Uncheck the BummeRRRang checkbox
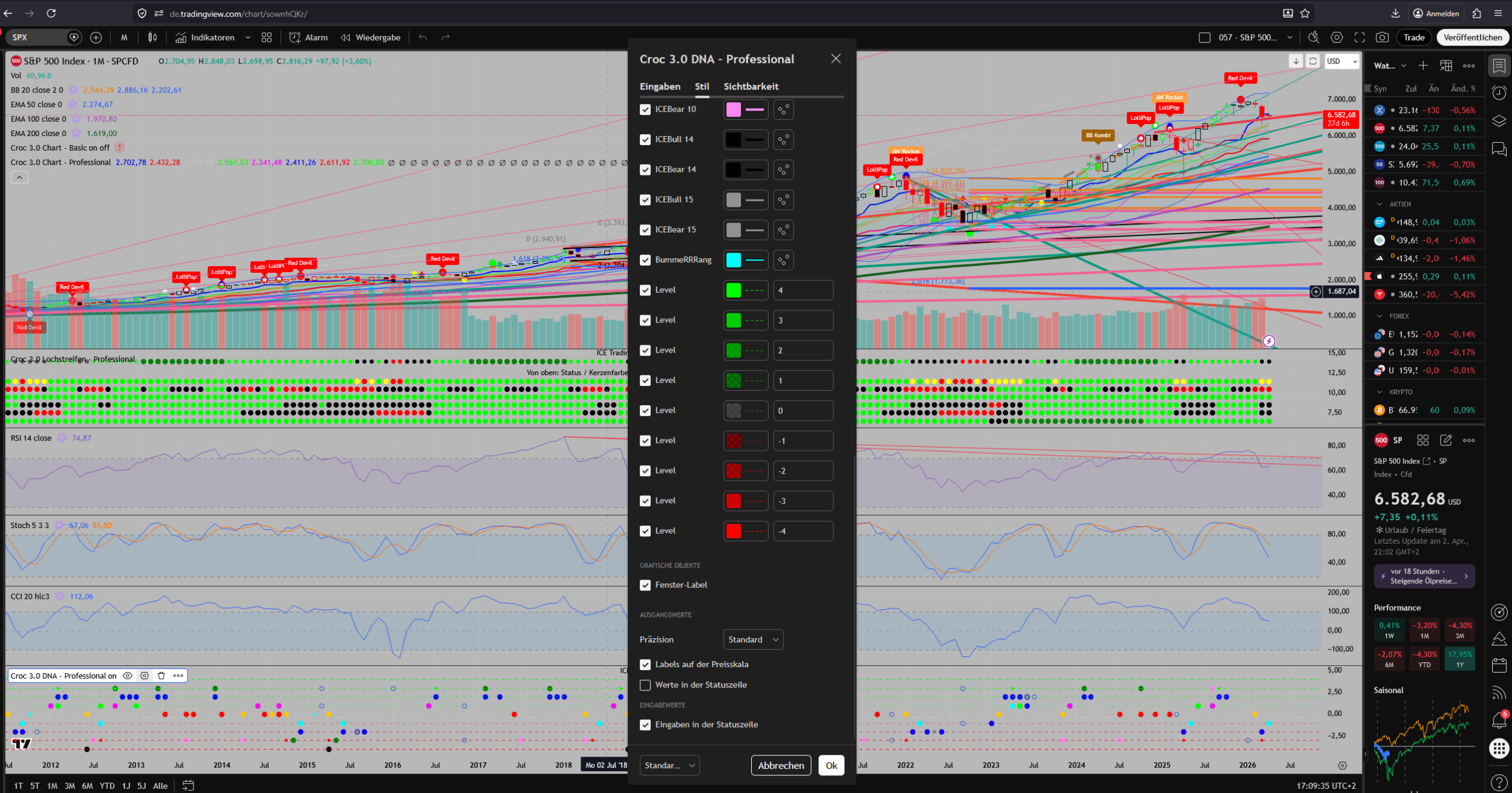 coord(645,260)
